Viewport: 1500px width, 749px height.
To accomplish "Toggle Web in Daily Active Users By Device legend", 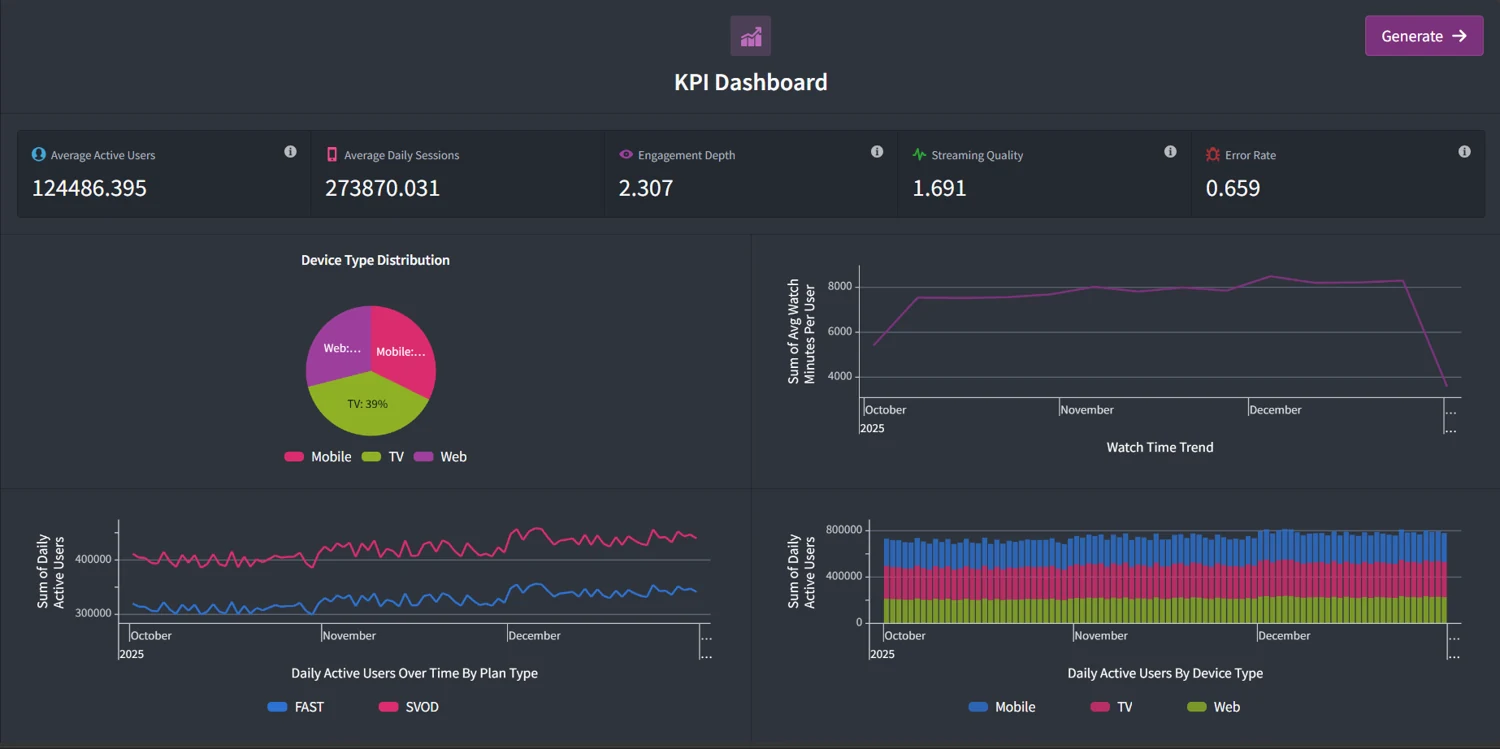I will [1213, 707].
